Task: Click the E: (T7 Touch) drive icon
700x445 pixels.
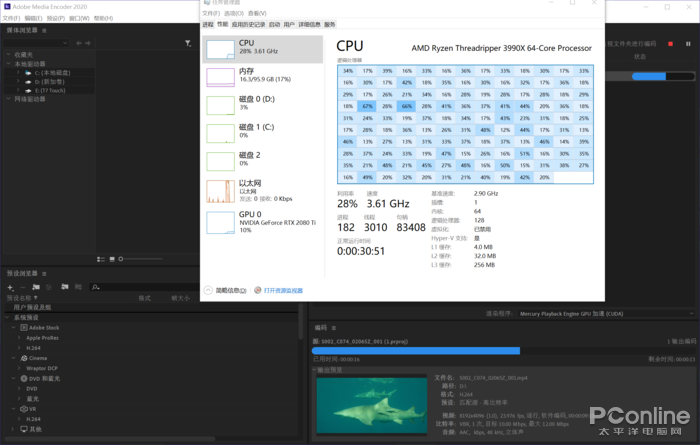Action: click(x=28, y=91)
